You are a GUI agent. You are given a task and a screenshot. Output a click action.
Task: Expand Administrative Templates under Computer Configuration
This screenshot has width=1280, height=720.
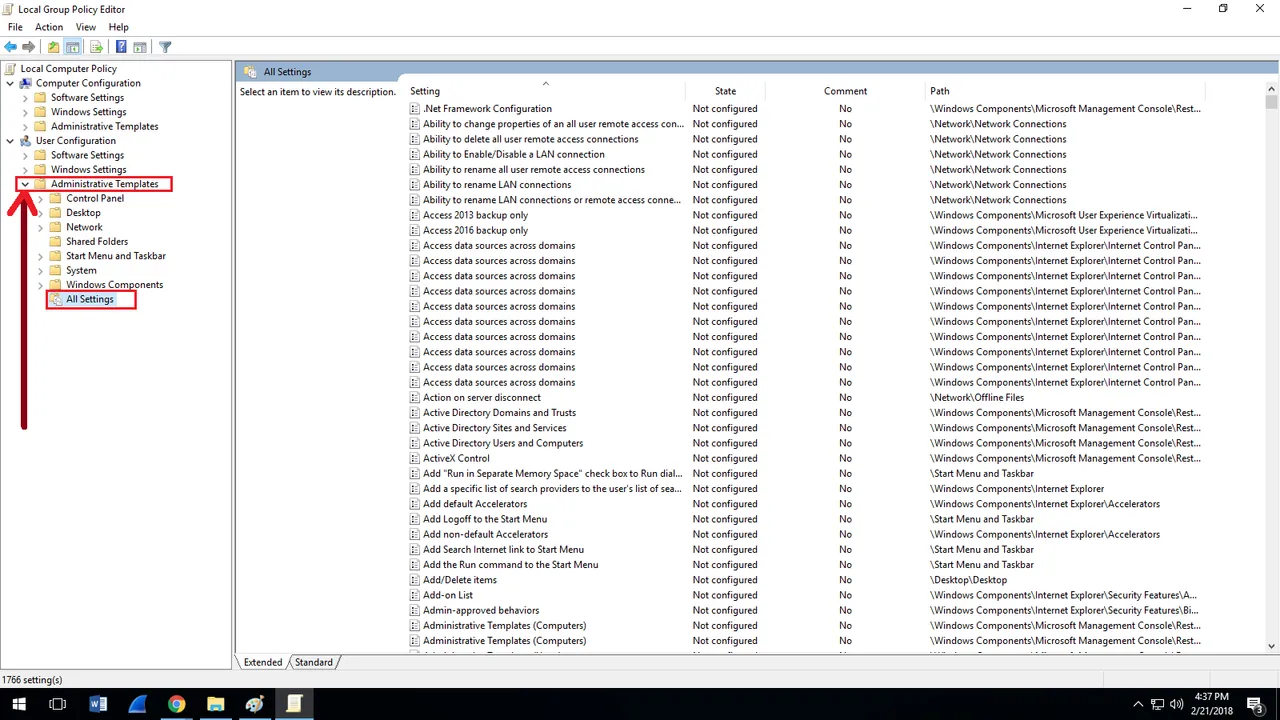pos(25,127)
